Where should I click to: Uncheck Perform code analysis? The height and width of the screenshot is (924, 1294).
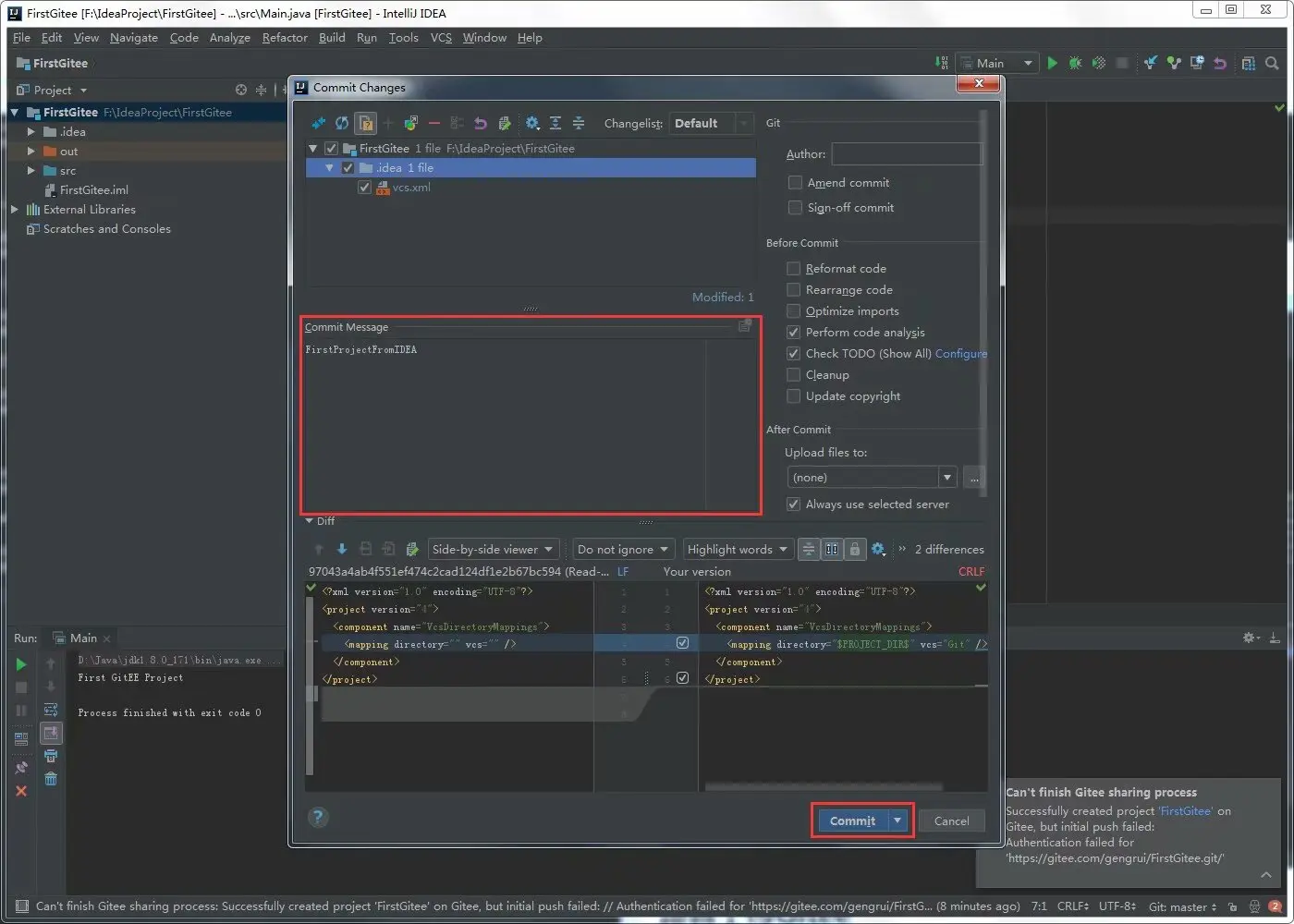tap(793, 333)
